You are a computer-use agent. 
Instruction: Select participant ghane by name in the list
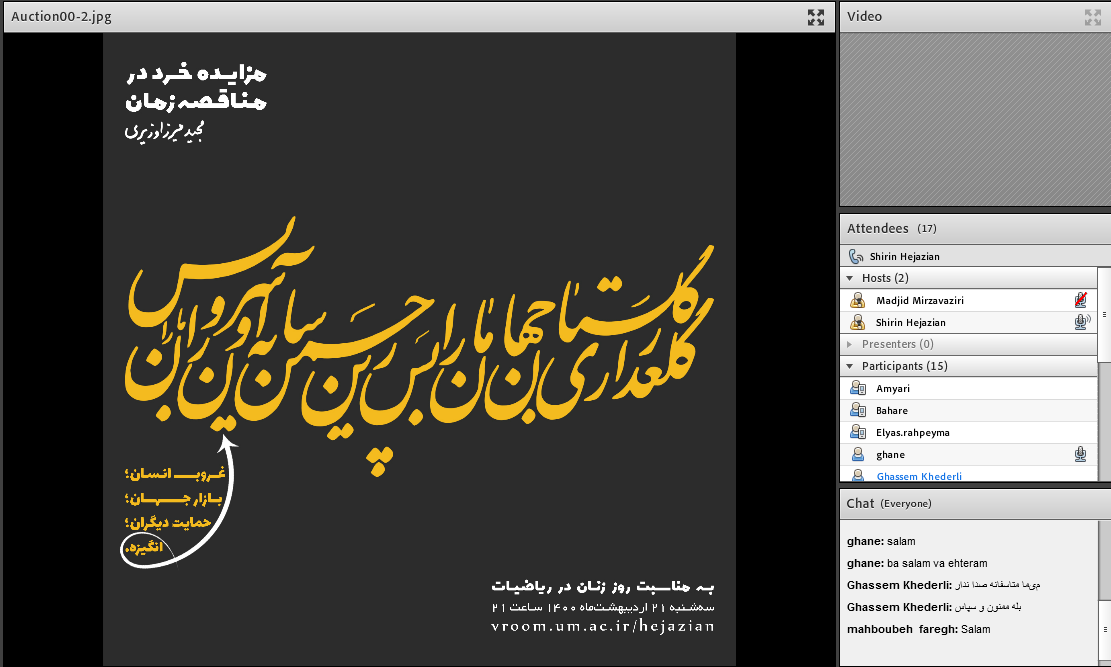tap(890, 455)
